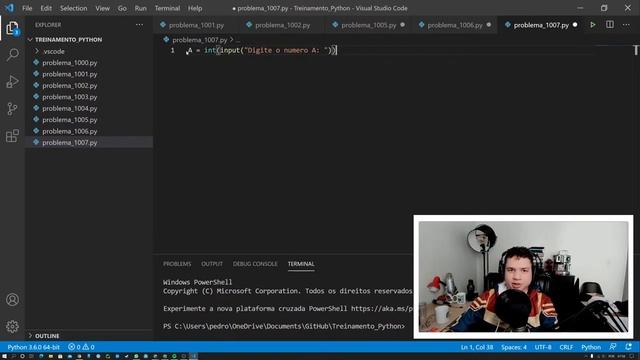Switch to problema_1001.py editor tab
Viewport: 640px width, 360px height.
196,25
